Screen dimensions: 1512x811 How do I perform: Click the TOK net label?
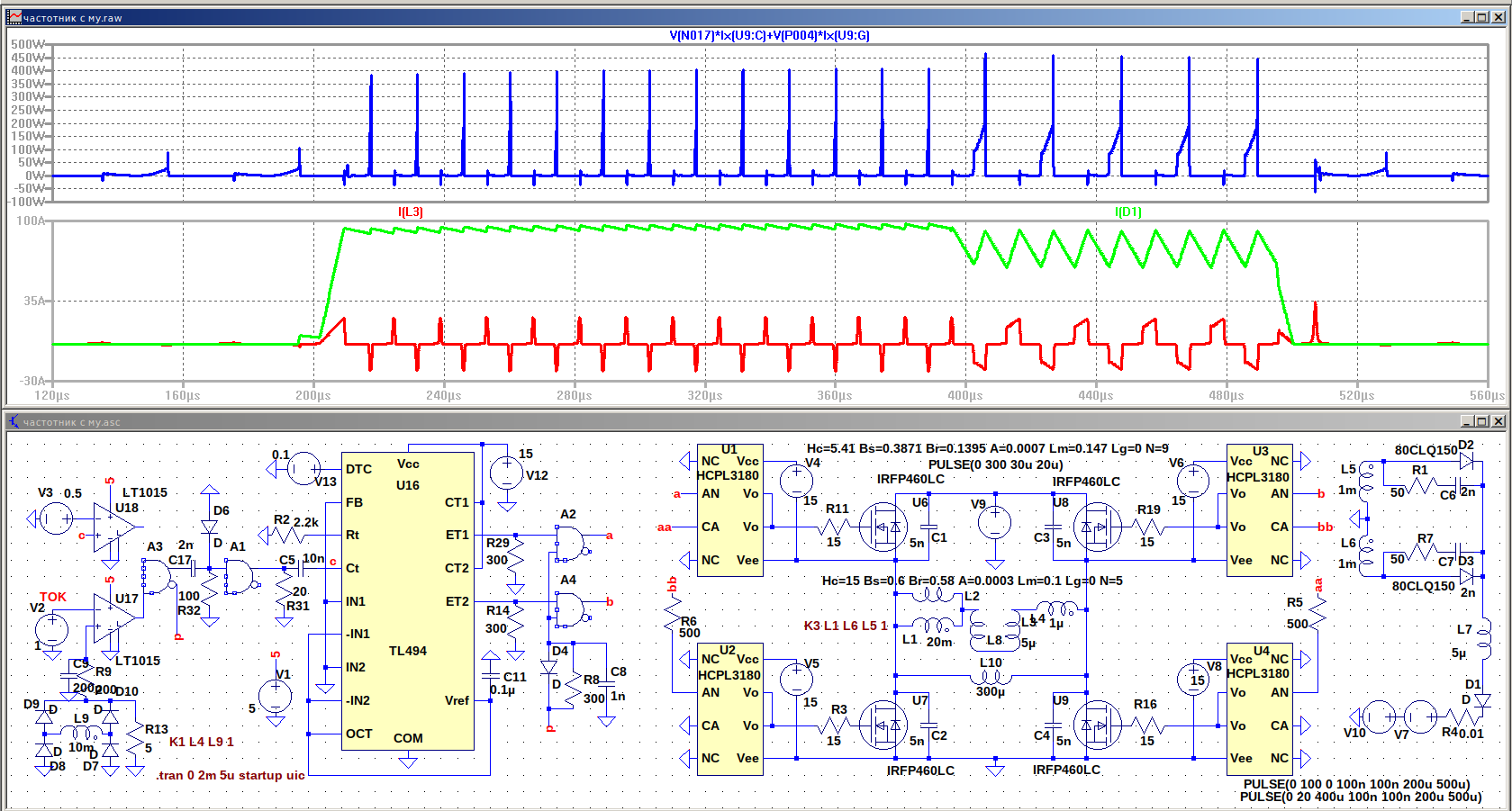coord(53,597)
